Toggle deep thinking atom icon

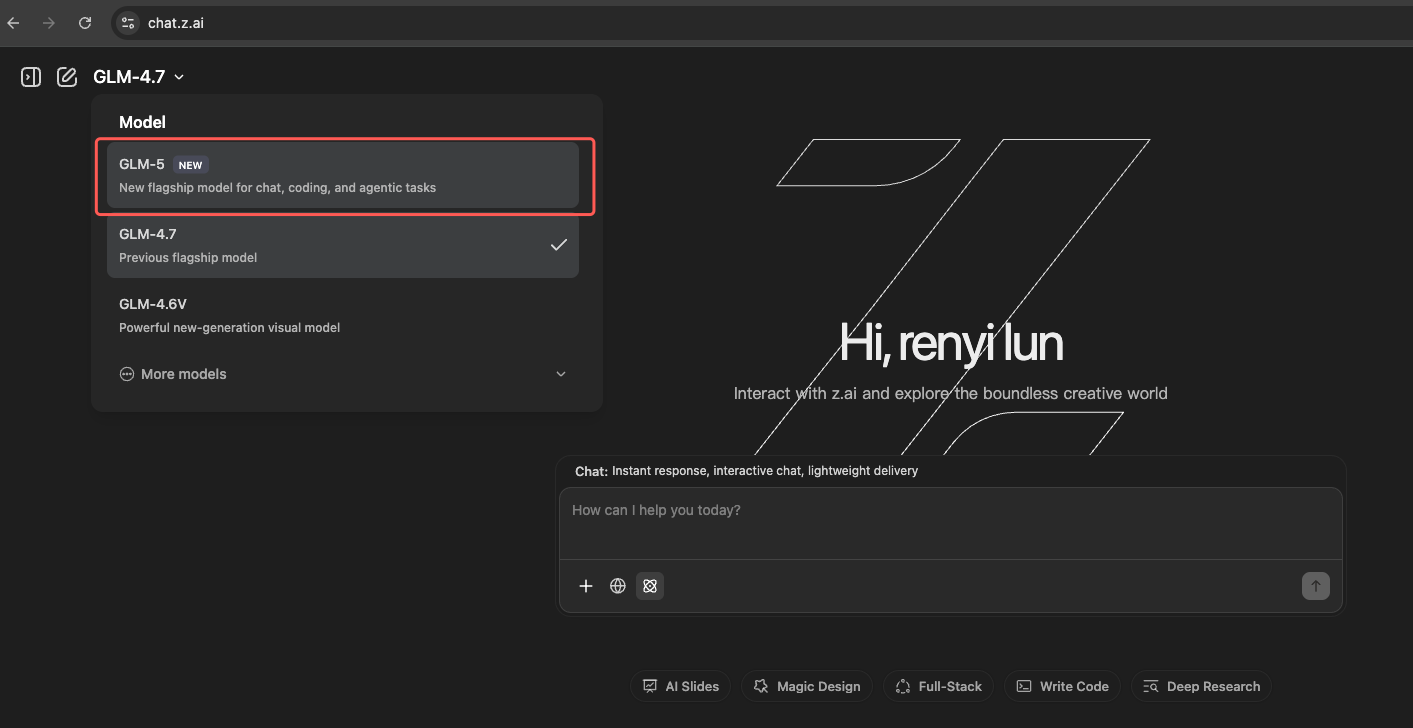coord(650,586)
